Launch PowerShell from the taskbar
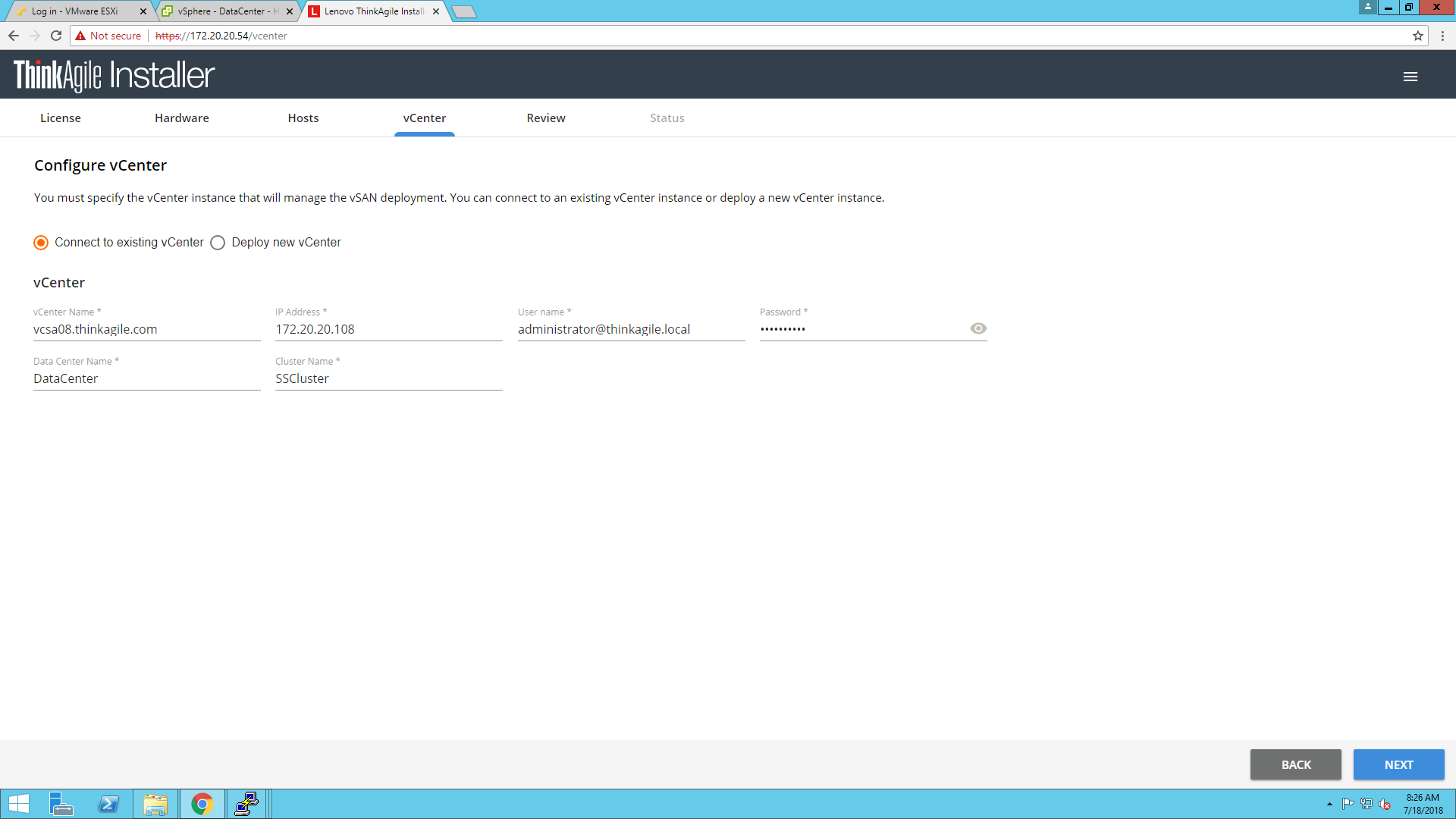Image resolution: width=1456 pixels, height=819 pixels. [108, 804]
